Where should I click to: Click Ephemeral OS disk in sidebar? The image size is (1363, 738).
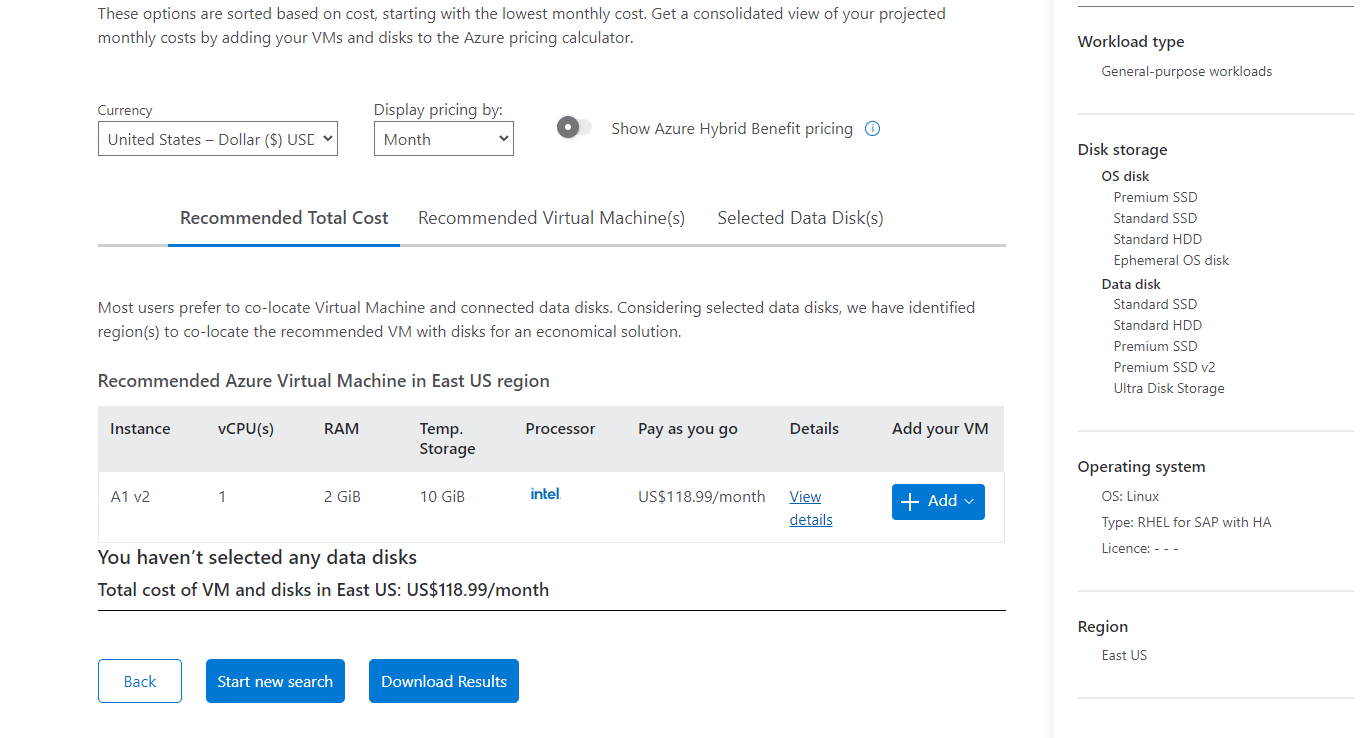tap(1171, 260)
